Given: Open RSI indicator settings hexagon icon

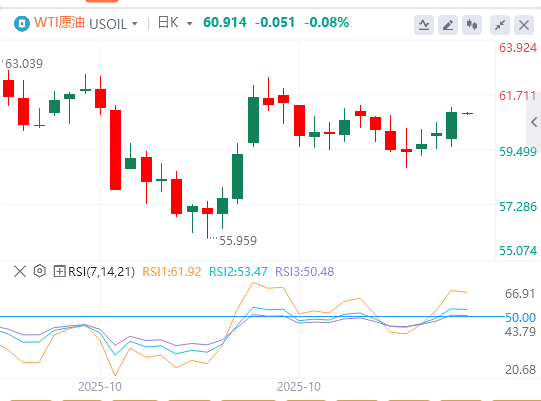Looking at the screenshot, I should click(40, 271).
